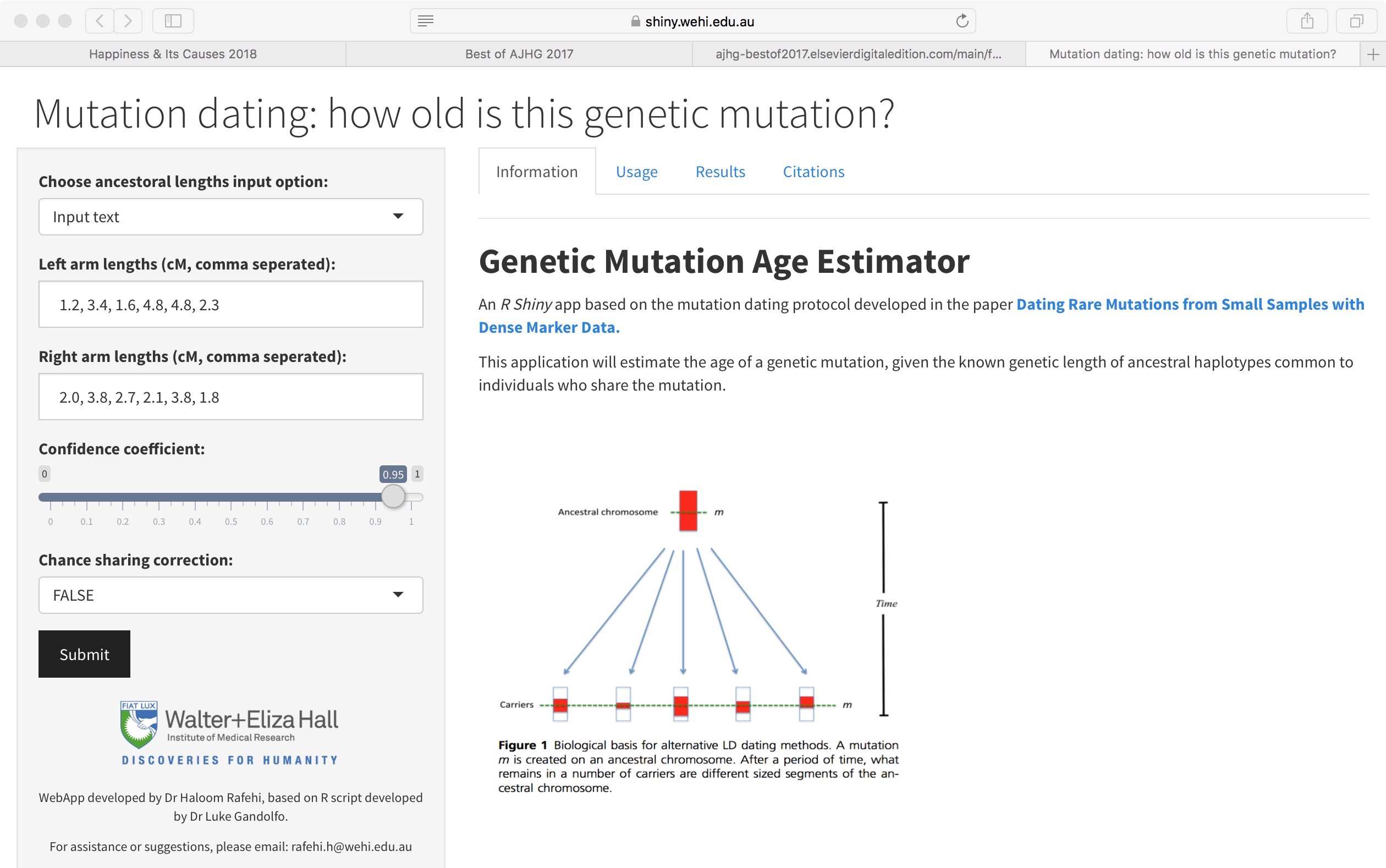Select the Citations tab
This screenshot has width=1386, height=868.
click(x=813, y=172)
